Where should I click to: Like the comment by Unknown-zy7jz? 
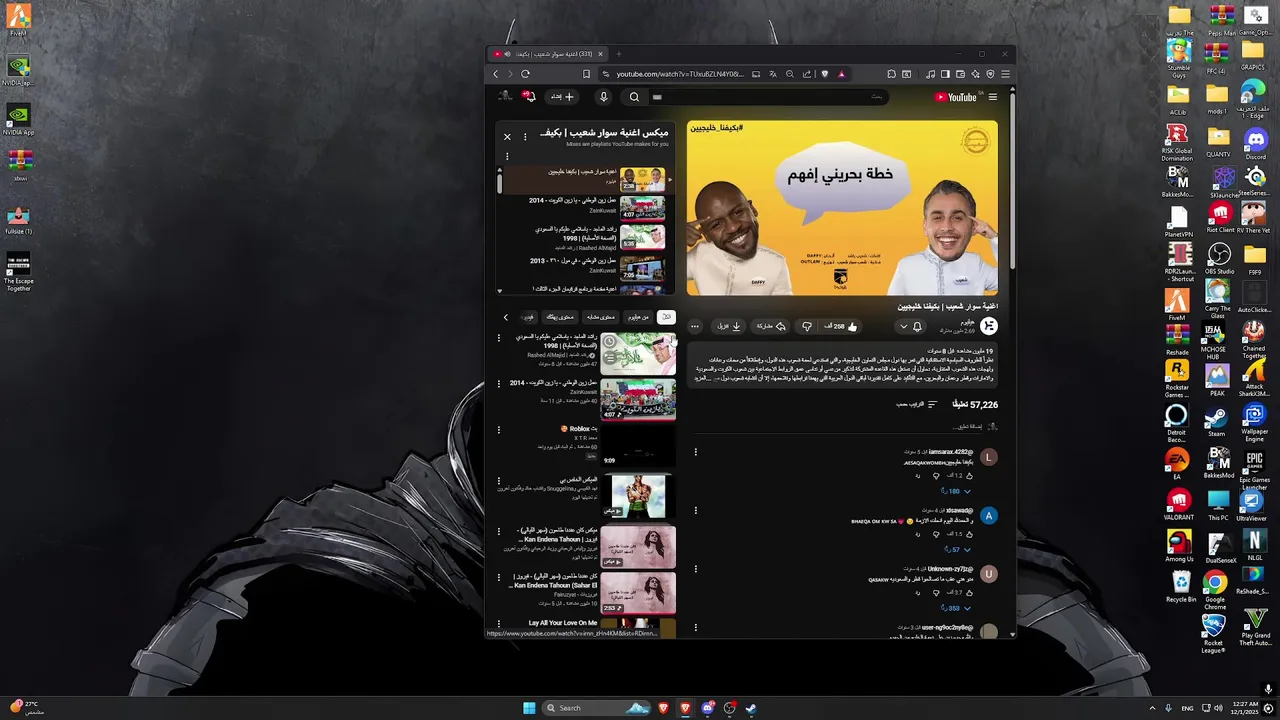971,592
